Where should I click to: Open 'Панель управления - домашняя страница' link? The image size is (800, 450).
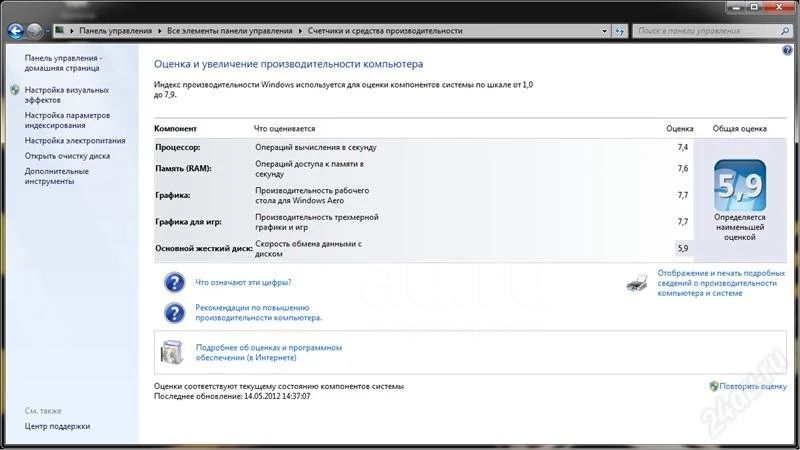click(x=63, y=63)
